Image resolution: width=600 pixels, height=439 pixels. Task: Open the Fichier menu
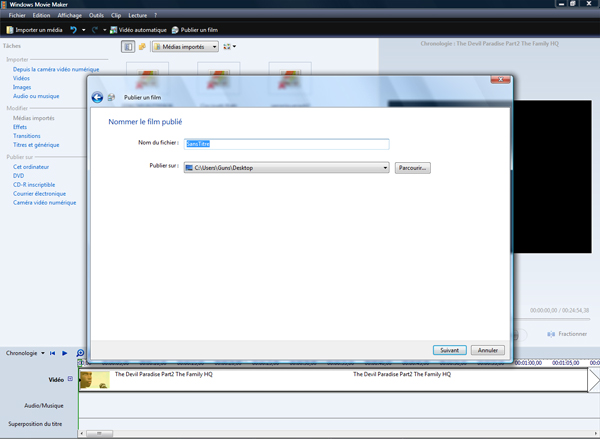pos(17,16)
